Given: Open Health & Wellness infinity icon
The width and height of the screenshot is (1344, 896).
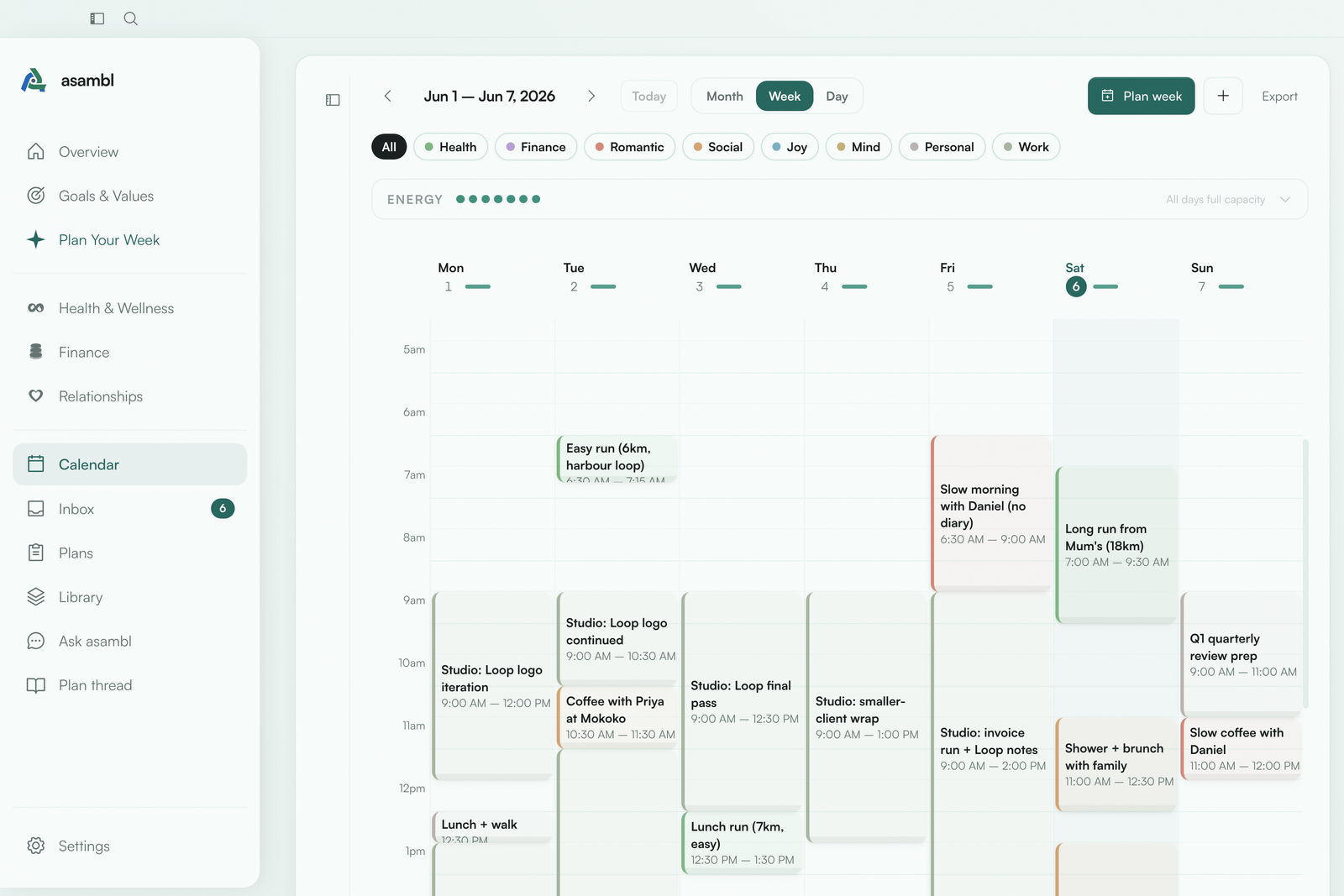Looking at the screenshot, I should [35, 308].
